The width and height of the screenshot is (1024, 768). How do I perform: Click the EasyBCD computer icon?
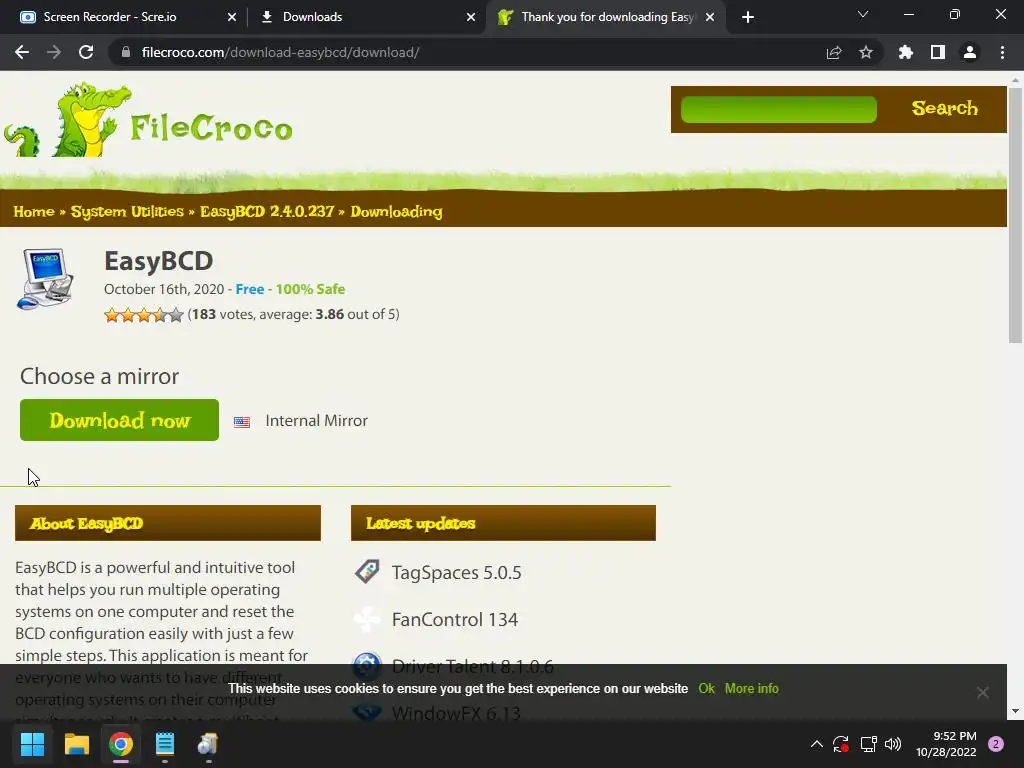click(x=45, y=279)
